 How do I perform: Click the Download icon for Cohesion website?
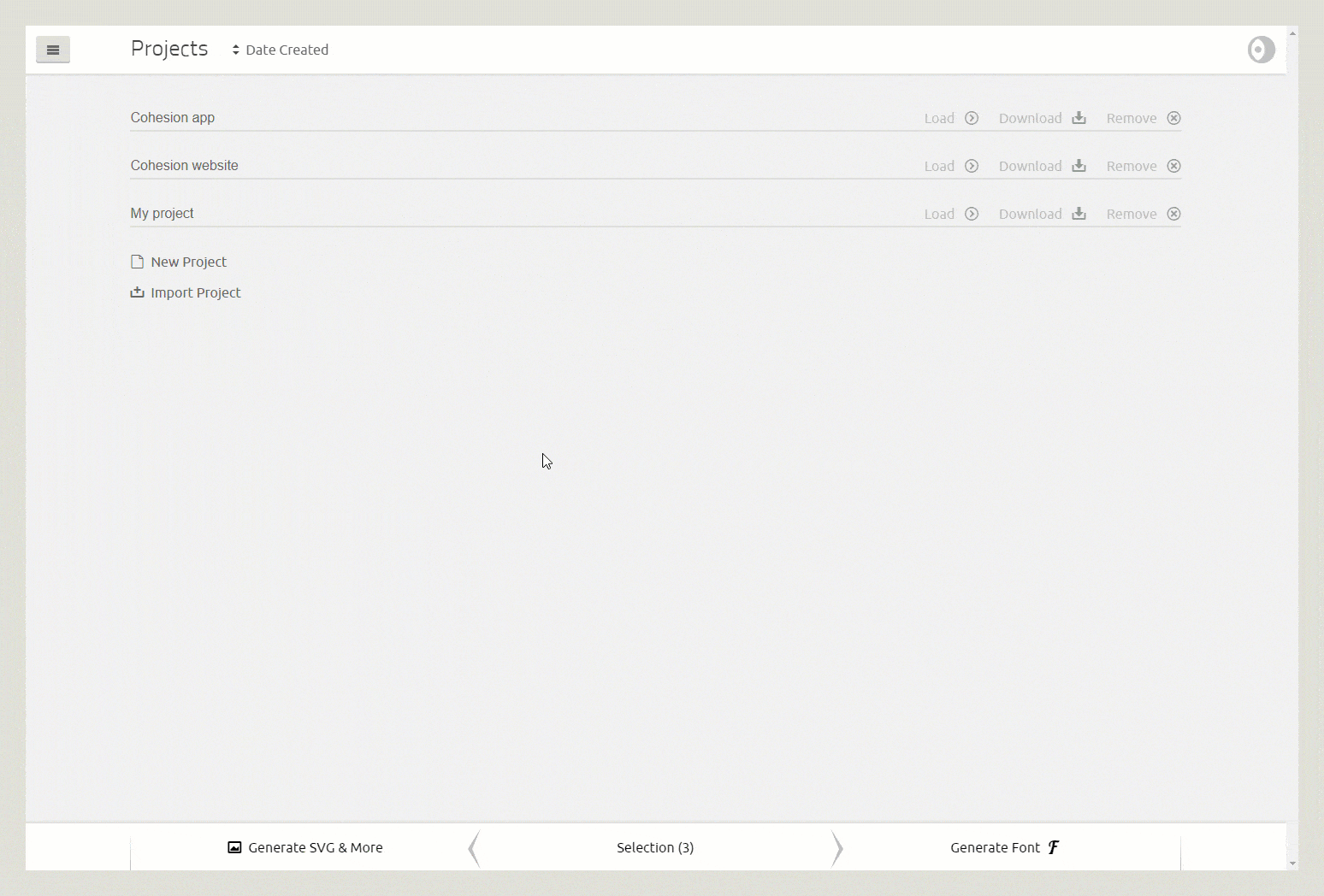[1079, 166]
